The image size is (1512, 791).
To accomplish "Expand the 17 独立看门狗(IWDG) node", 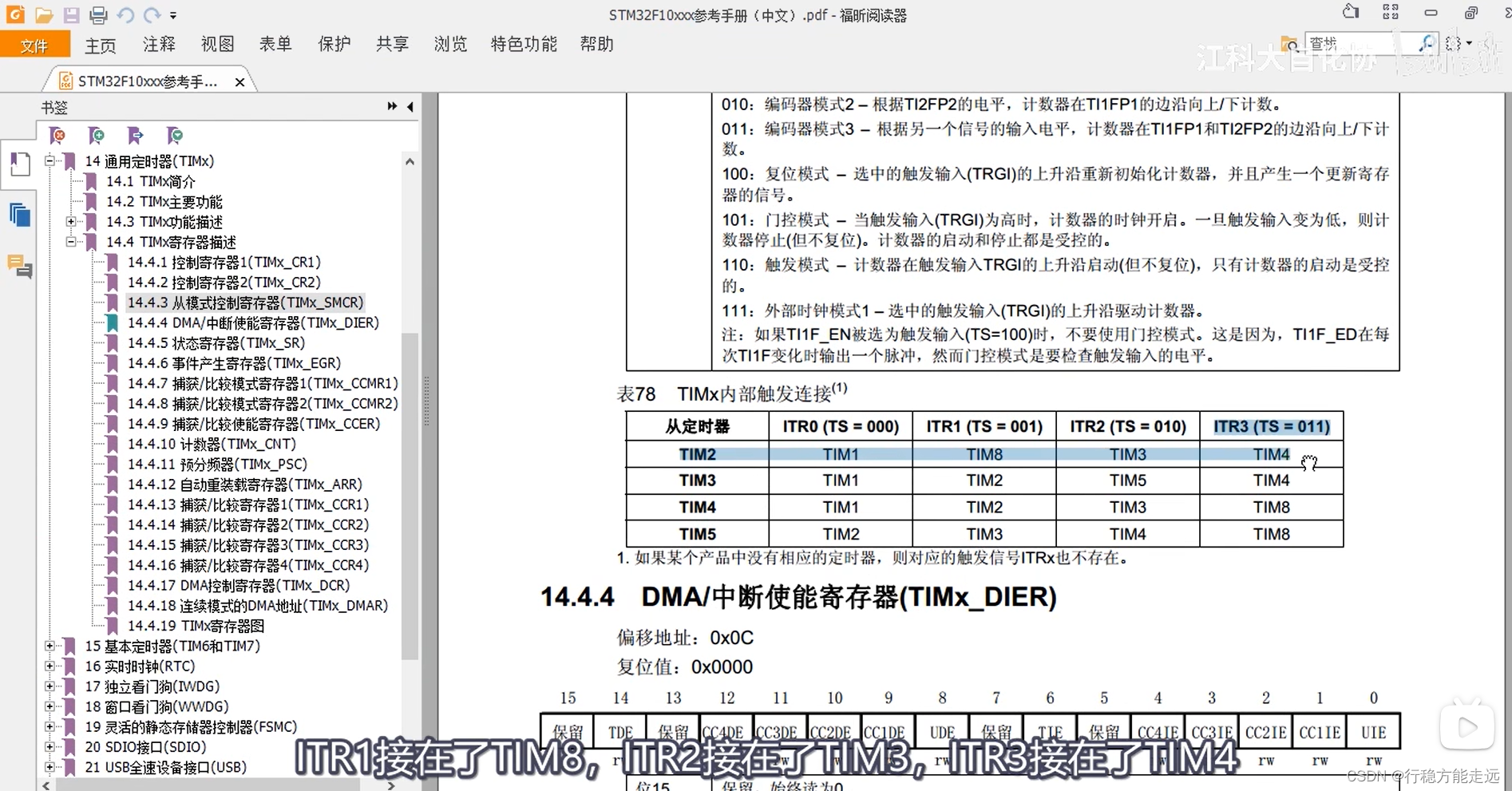I will pos(50,686).
